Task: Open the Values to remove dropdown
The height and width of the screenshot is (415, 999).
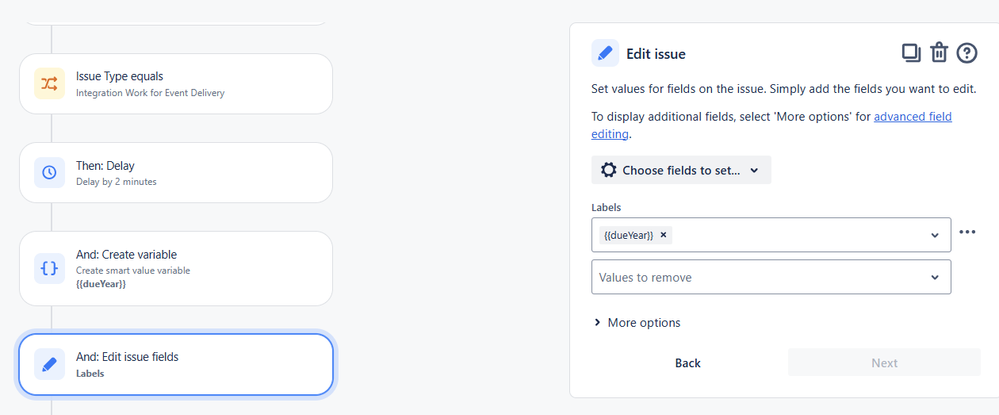Action: (x=770, y=277)
